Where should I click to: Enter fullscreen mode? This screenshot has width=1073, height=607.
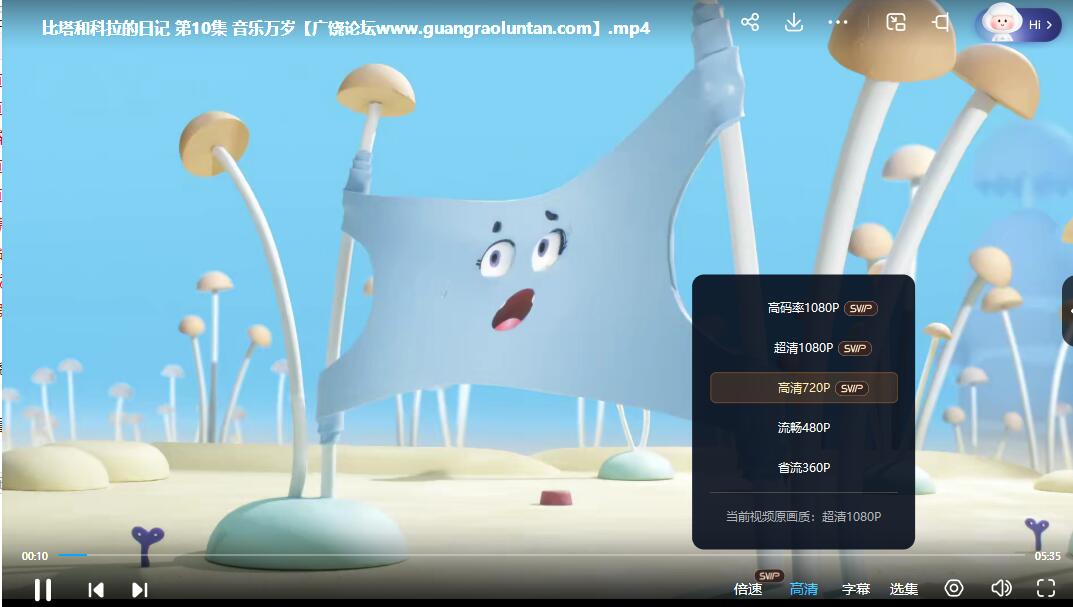point(1046,589)
